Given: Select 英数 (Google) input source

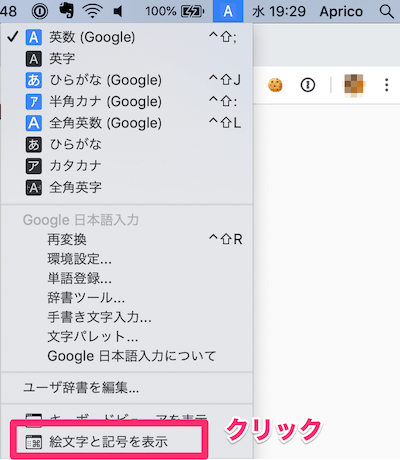Looking at the screenshot, I should click(x=127, y=37).
